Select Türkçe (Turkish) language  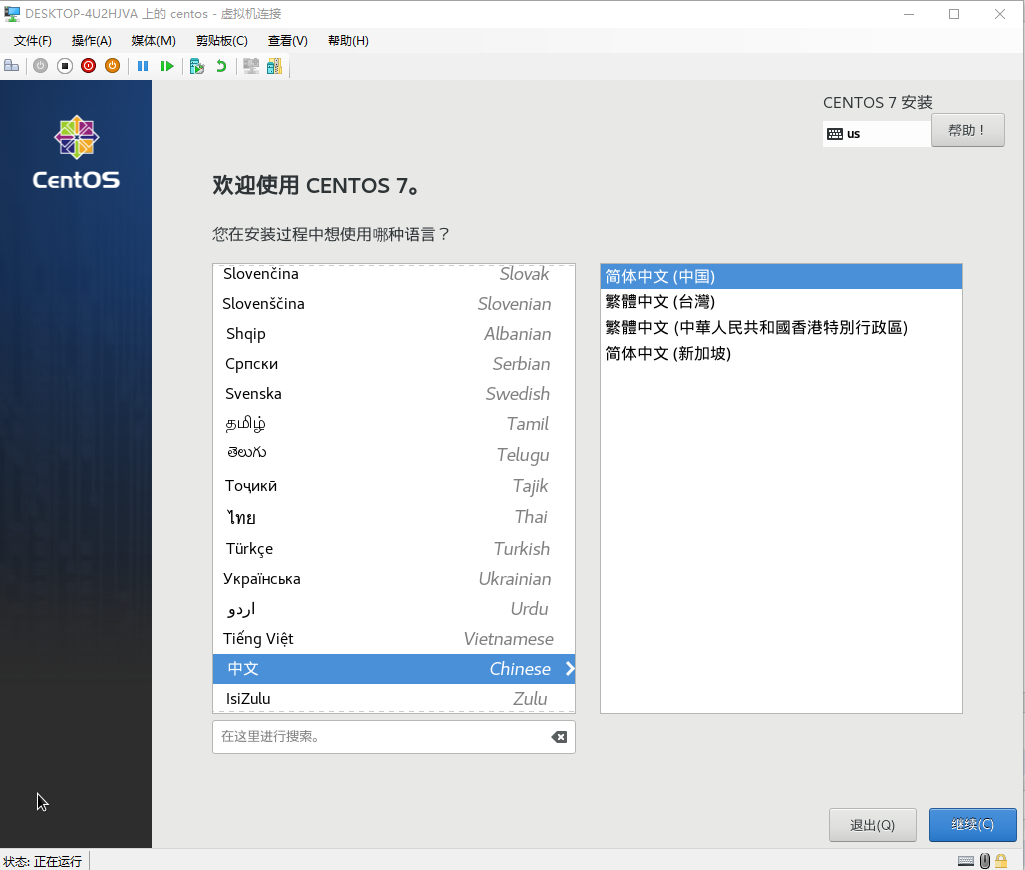(394, 548)
